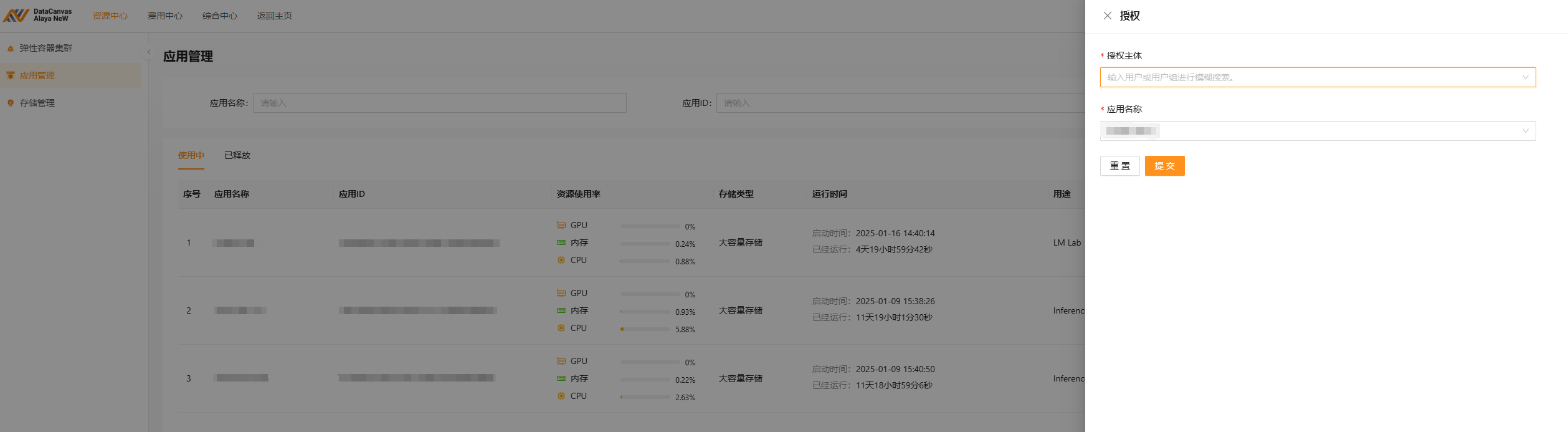Image resolution: width=1568 pixels, height=432 pixels.
Task: Open 综合中心 from the top menu
Action: [219, 16]
